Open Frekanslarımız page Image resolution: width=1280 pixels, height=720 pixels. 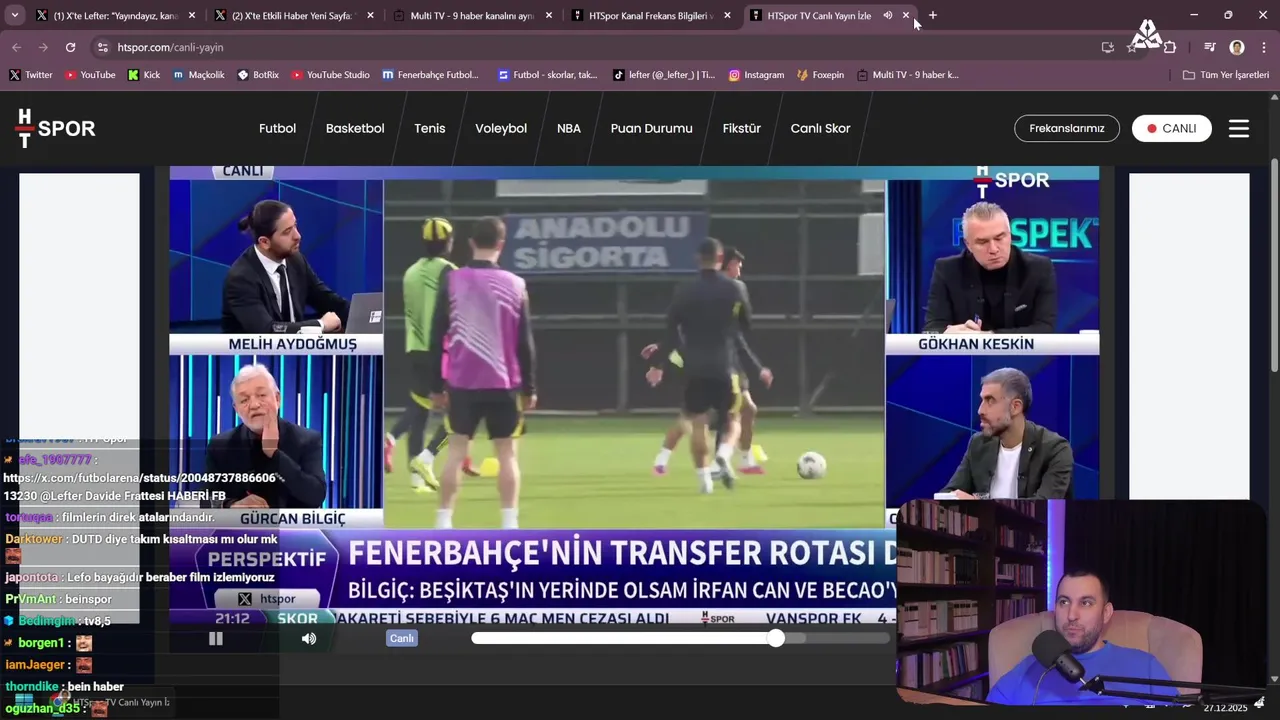click(x=1066, y=128)
